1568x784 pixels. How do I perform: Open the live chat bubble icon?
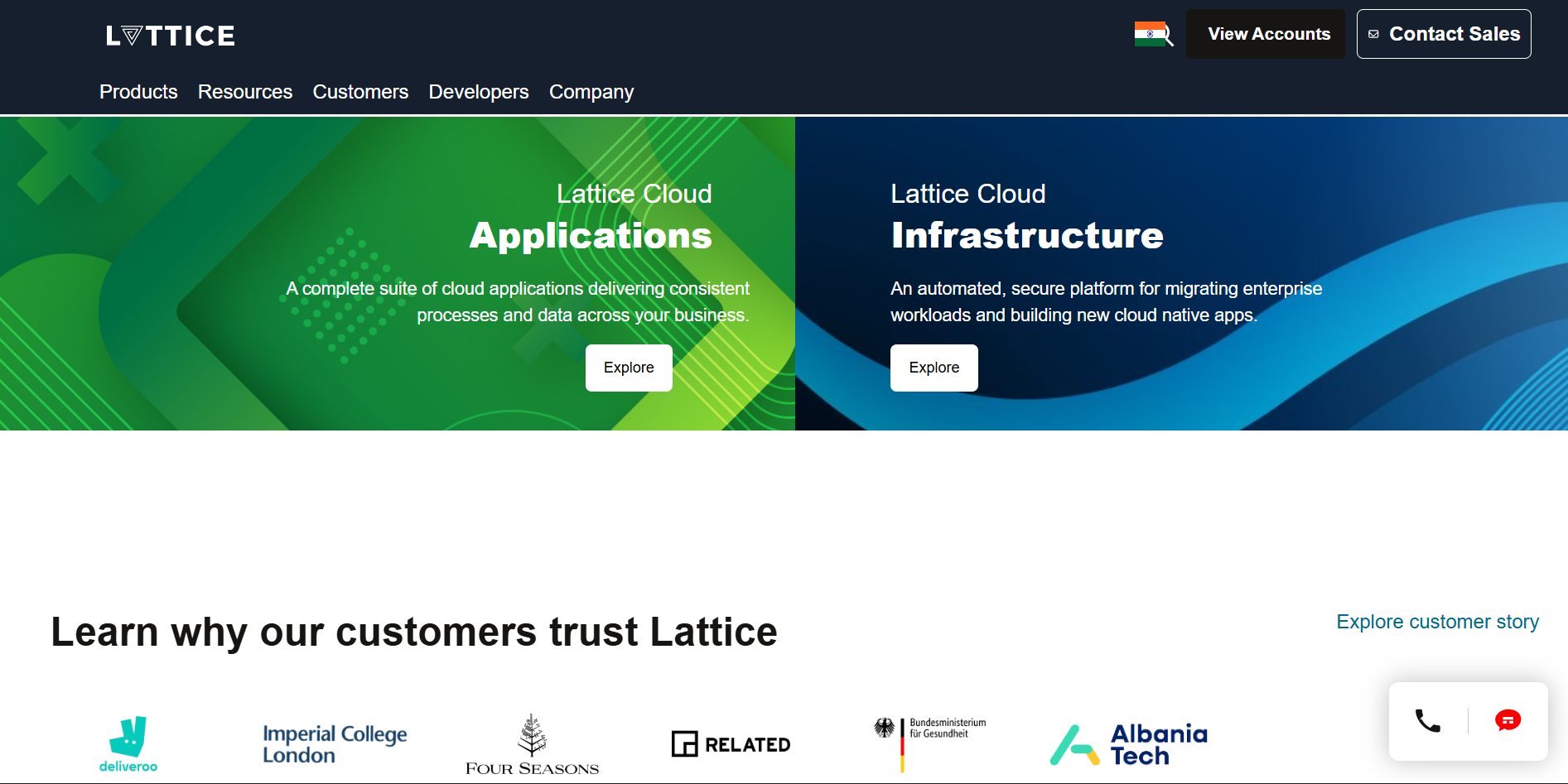1508,720
